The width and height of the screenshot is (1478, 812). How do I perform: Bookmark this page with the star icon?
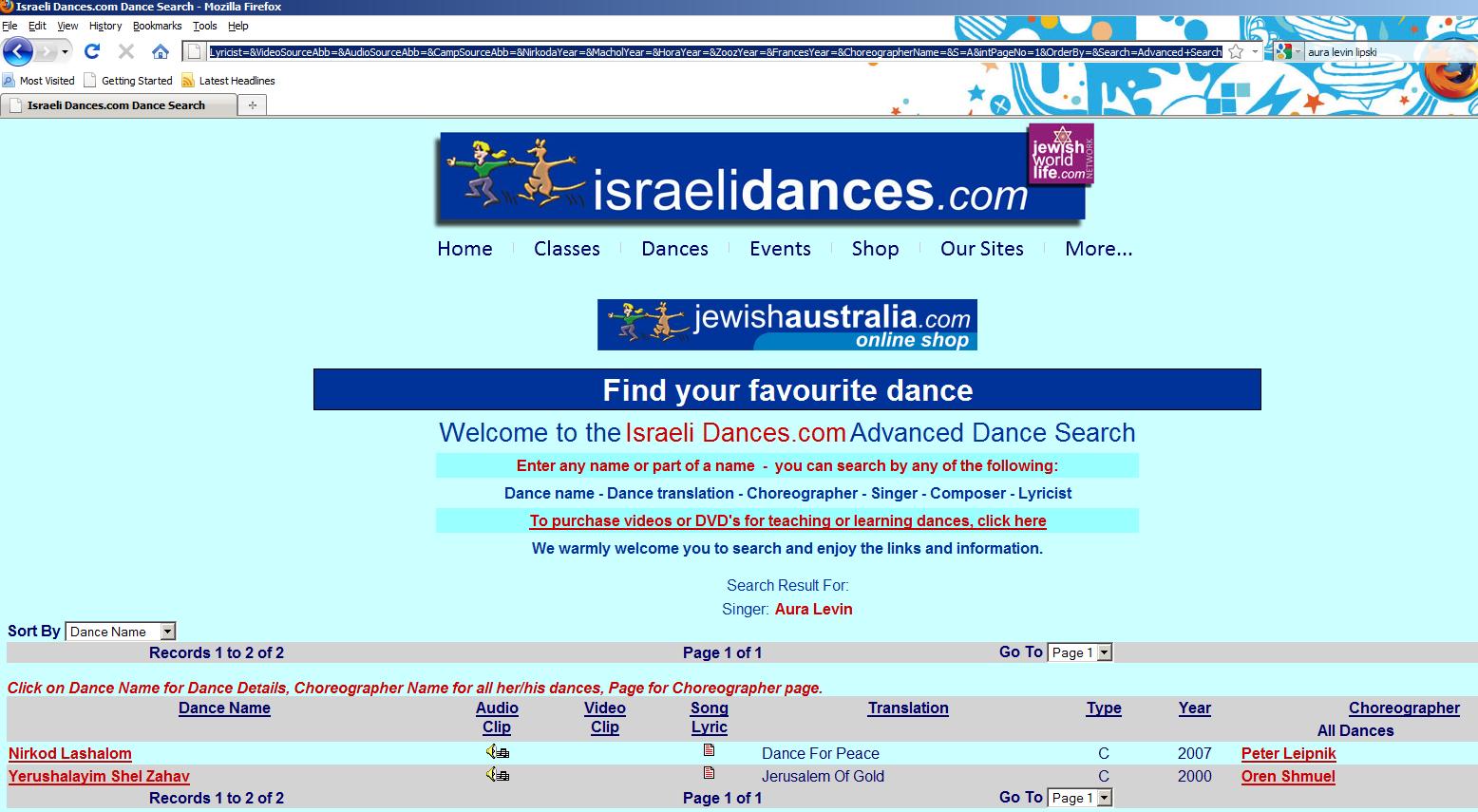(x=1236, y=52)
